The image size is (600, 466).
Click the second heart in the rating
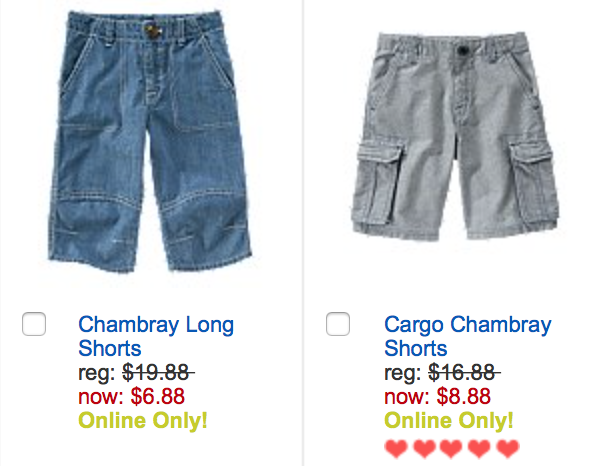click(423, 446)
